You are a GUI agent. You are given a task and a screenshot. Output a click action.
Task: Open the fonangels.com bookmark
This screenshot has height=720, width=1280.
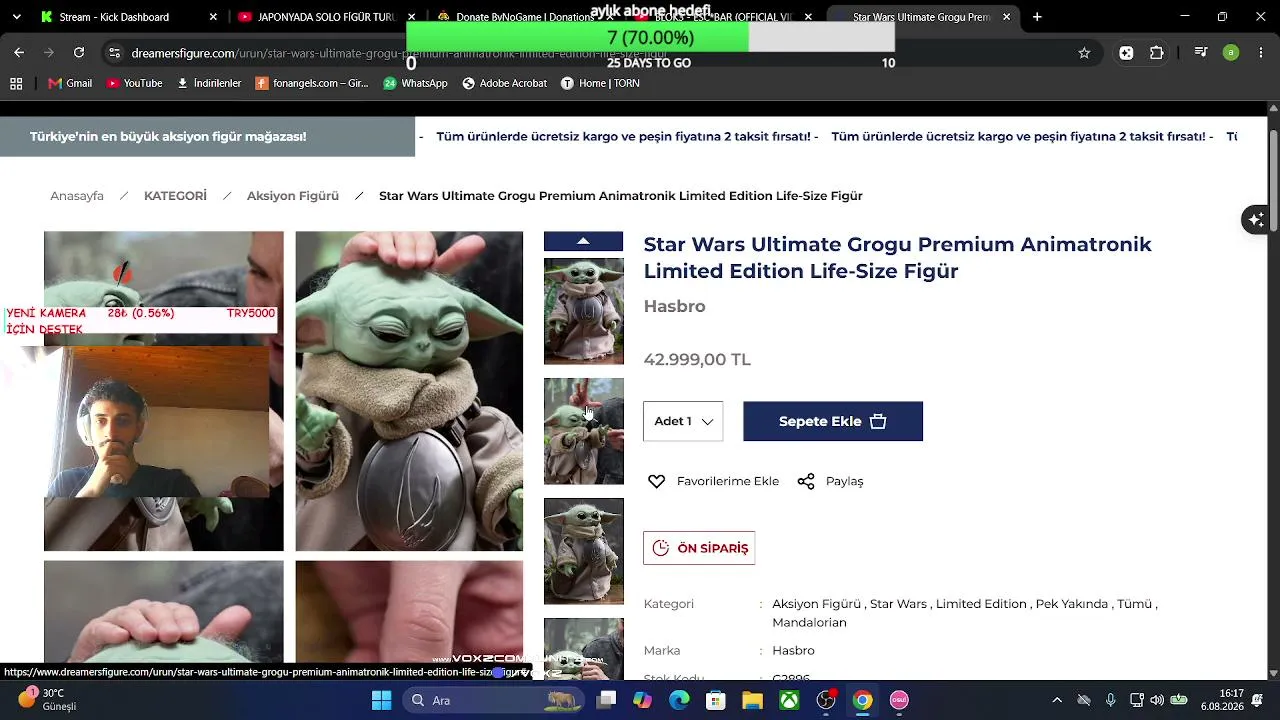click(312, 83)
